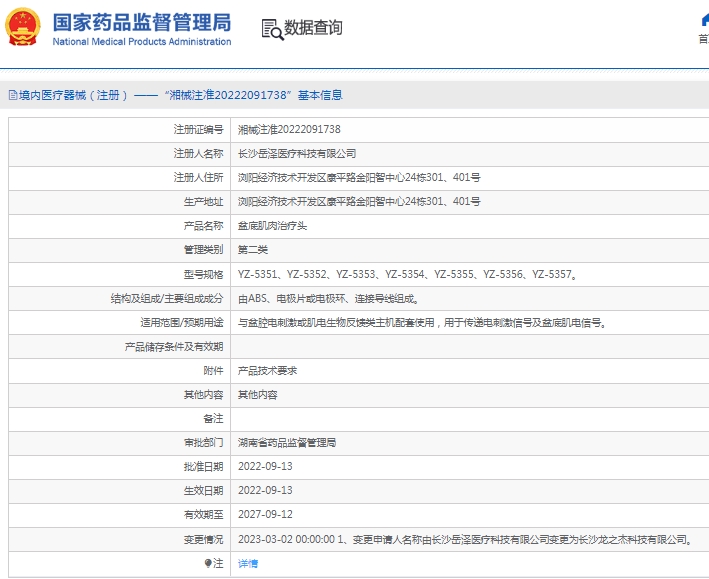Click the national emblem logo
The width and height of the screenshot is (709, 579).
click(23, 27)
